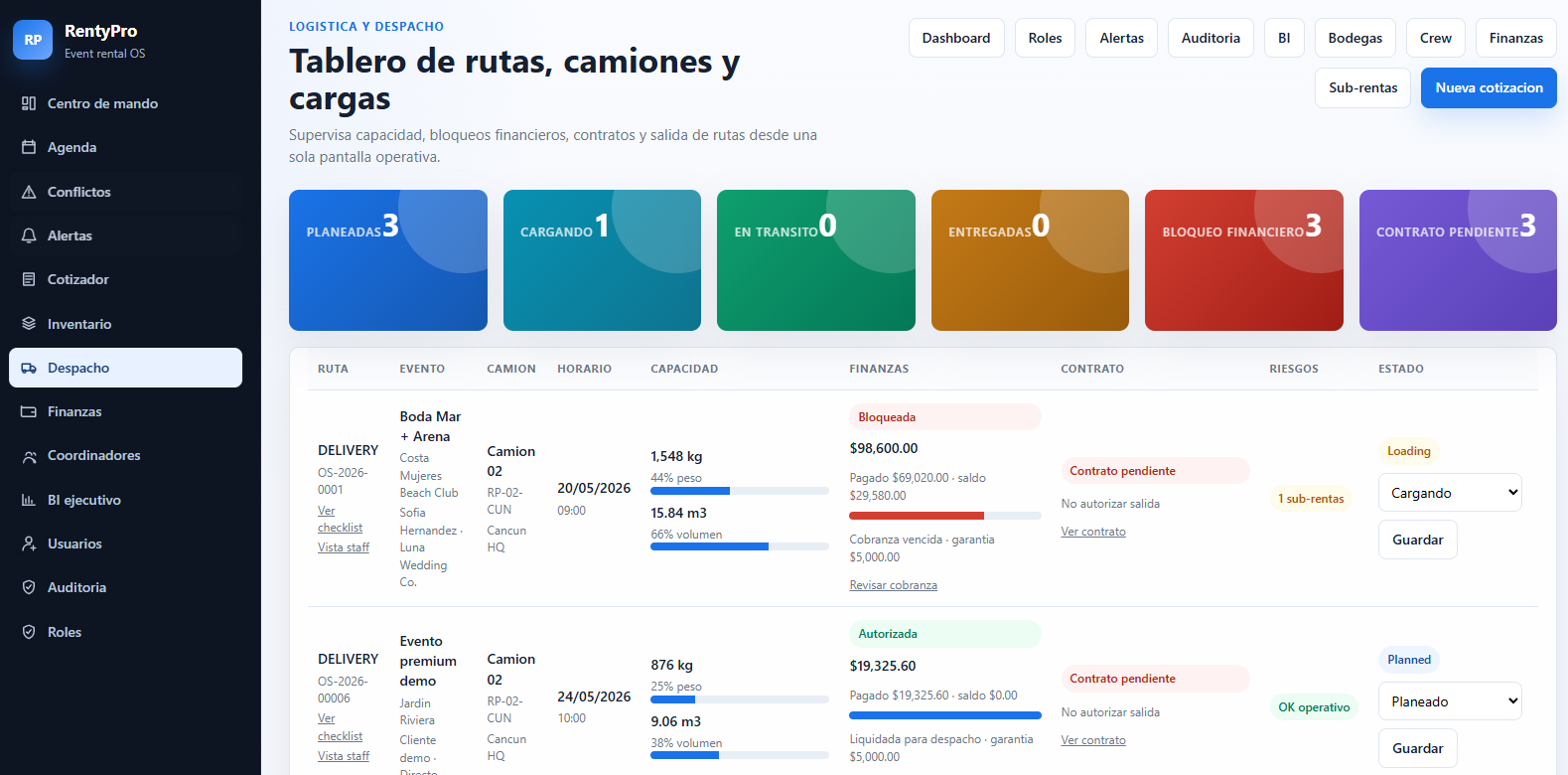This screenshot has width=1568, height=775.
Task: Click the Bloqueada finance badge
Action: pyautogui.click(x=945, y=417)
